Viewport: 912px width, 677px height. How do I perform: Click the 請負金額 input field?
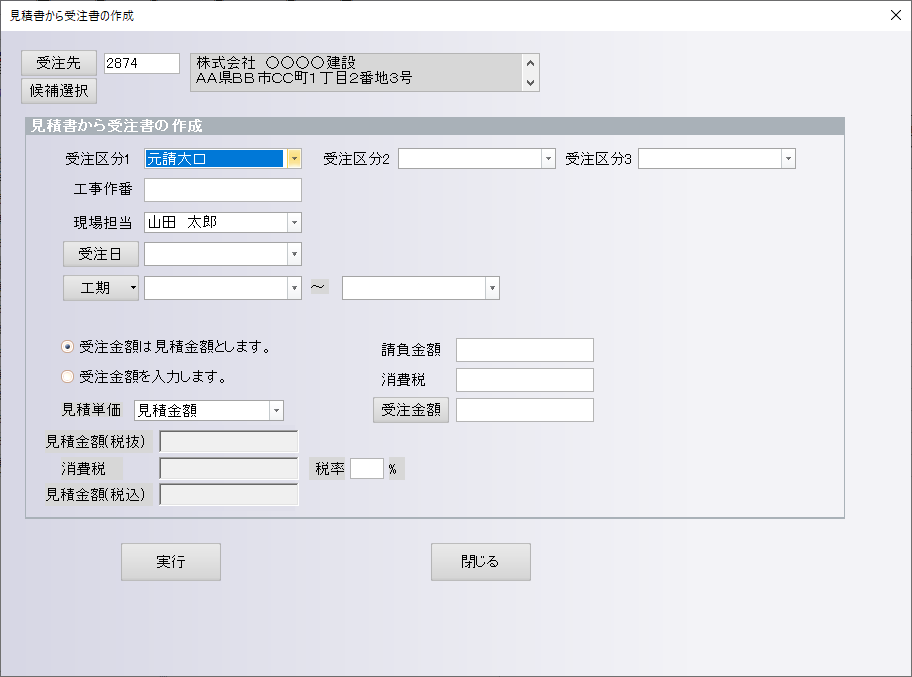(524, 350)
